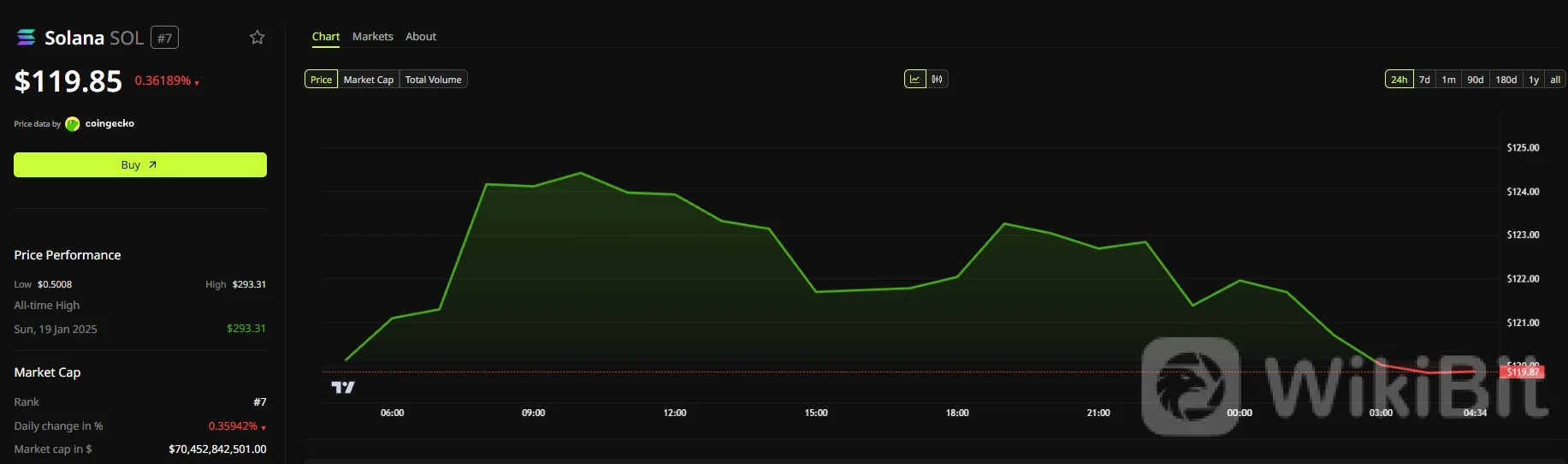Click the $122.00 price axis label
Screen dimensions: 1568x464
[1523, 278]
